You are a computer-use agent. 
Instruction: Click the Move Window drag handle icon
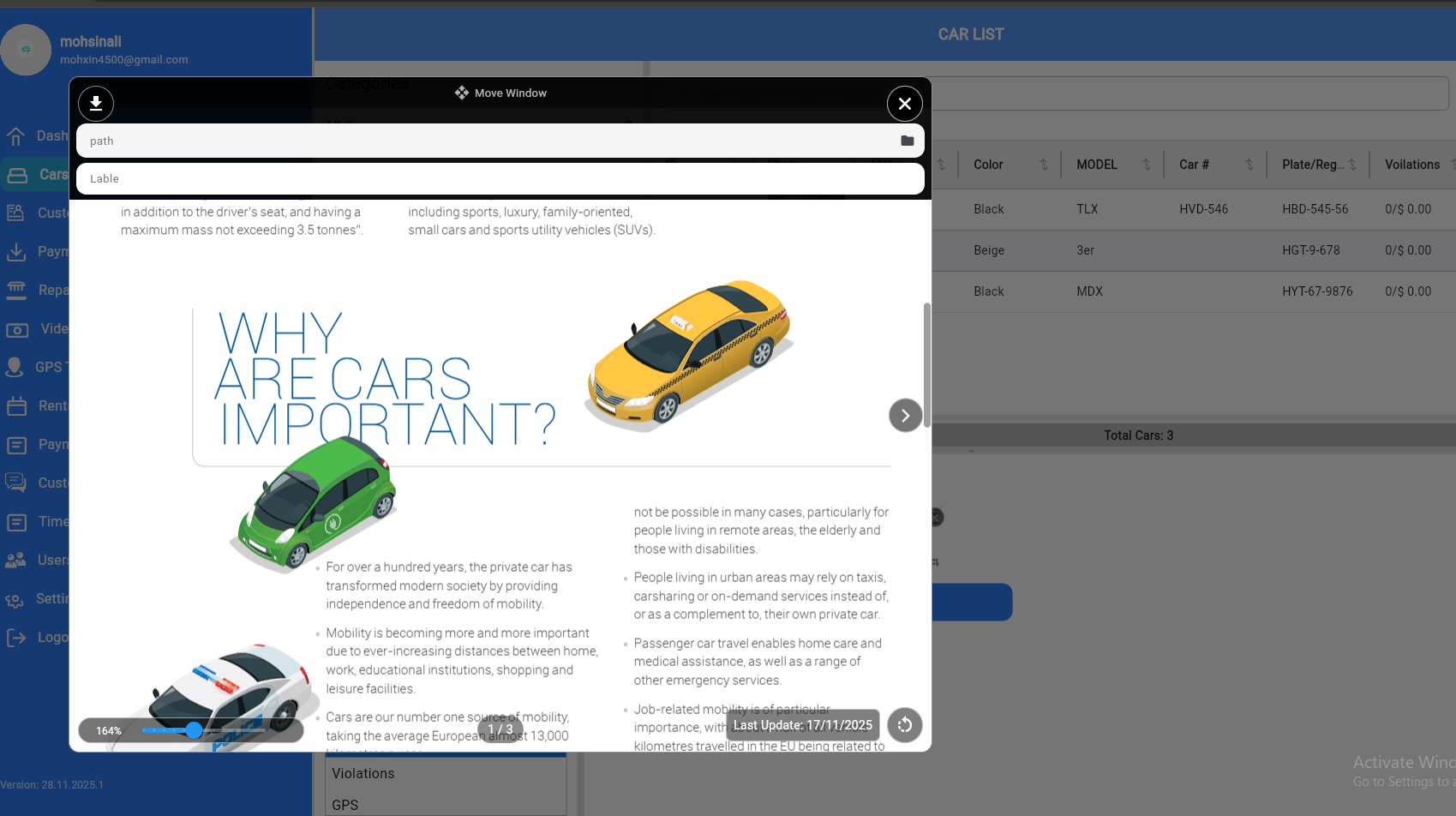click(x=462, y=93)
